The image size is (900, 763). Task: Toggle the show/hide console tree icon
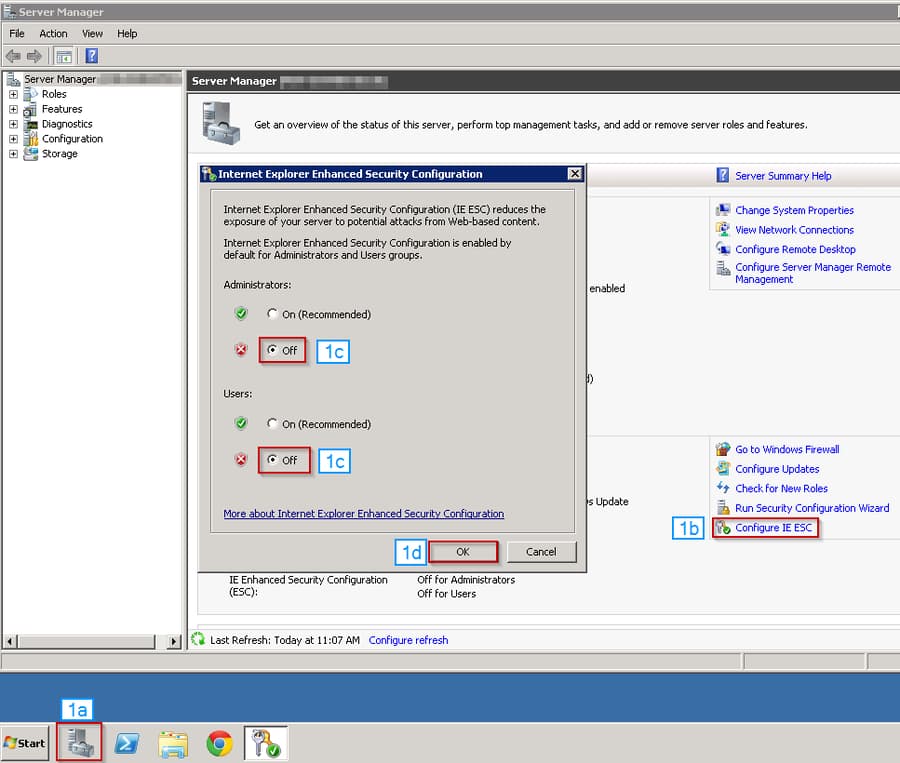64,55
